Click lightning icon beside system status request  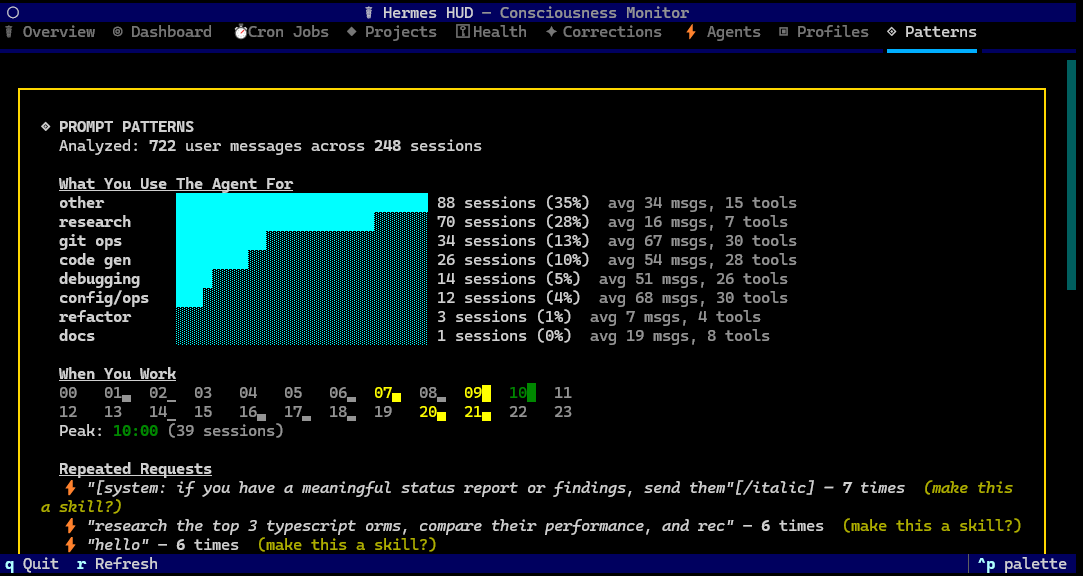pyautogui.click(x=70, y=488)
